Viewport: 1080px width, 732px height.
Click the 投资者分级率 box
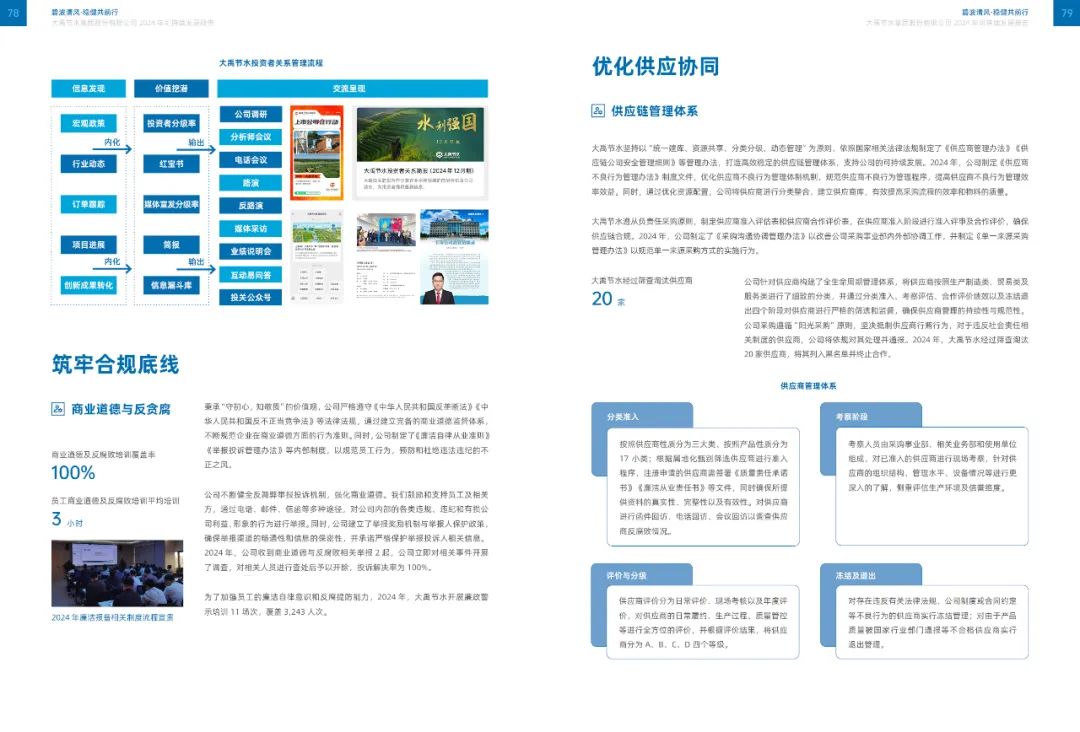pos(172,123)
